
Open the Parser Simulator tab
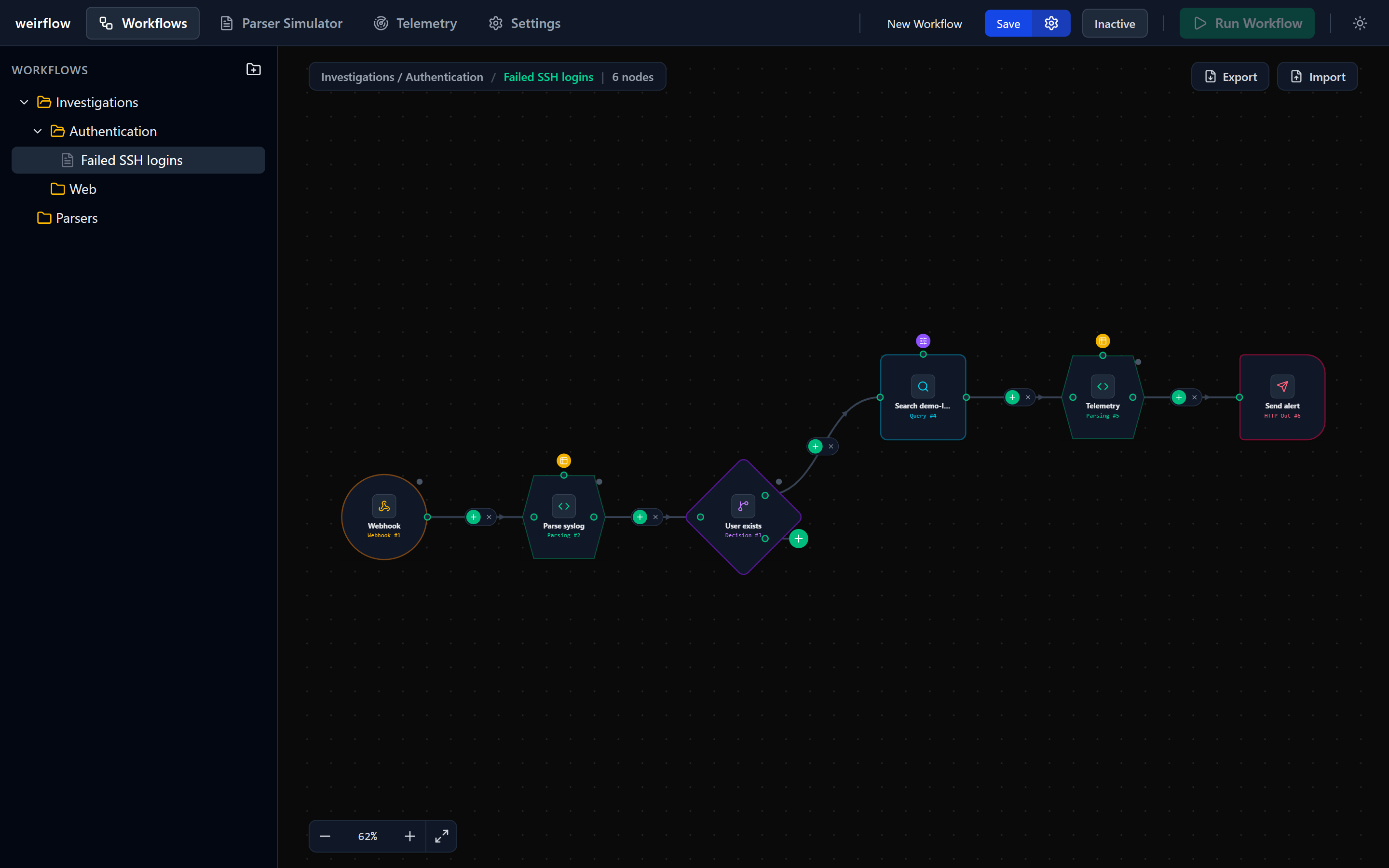pos(281,24)
